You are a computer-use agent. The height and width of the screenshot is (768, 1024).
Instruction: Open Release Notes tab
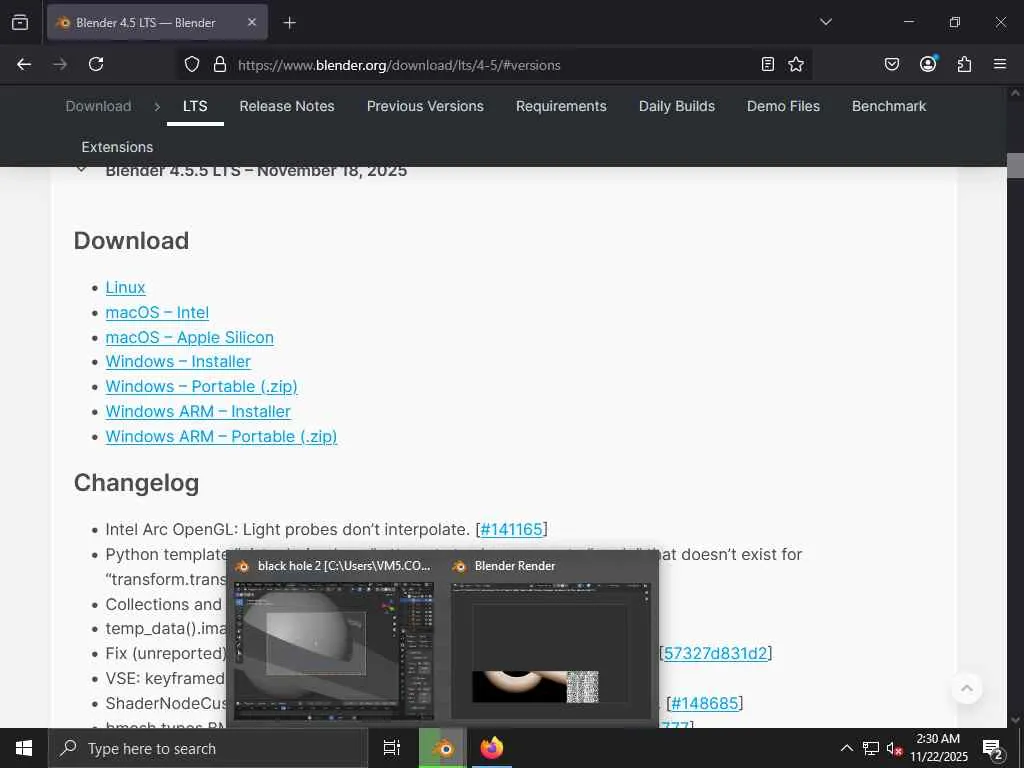287,106
